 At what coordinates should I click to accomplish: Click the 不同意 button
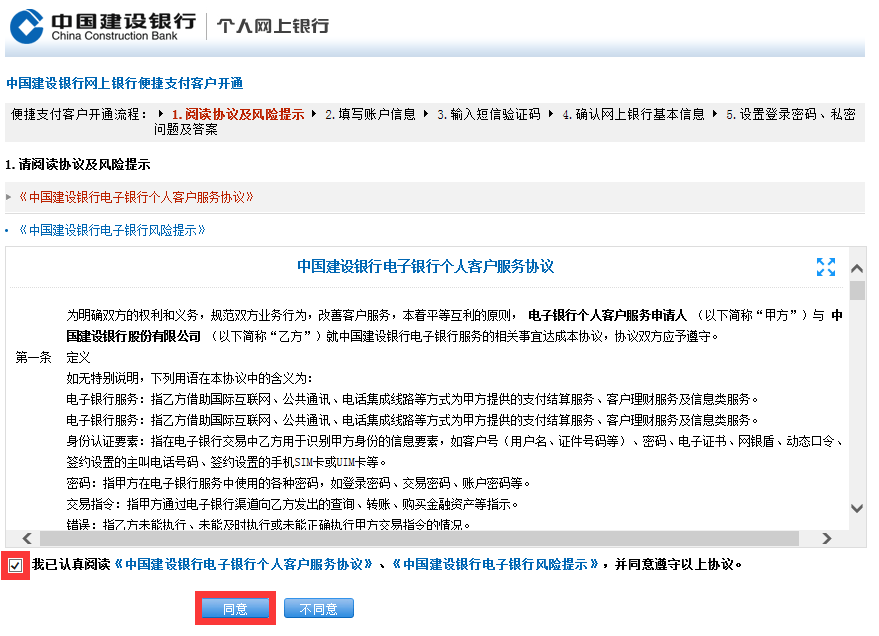[x=318, y=609]
